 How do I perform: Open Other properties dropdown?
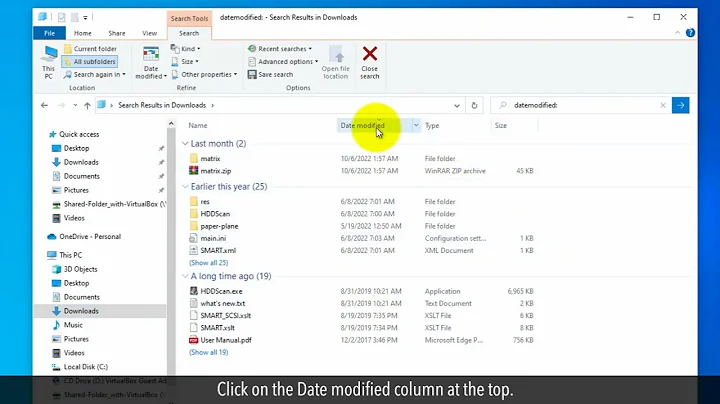204,74
